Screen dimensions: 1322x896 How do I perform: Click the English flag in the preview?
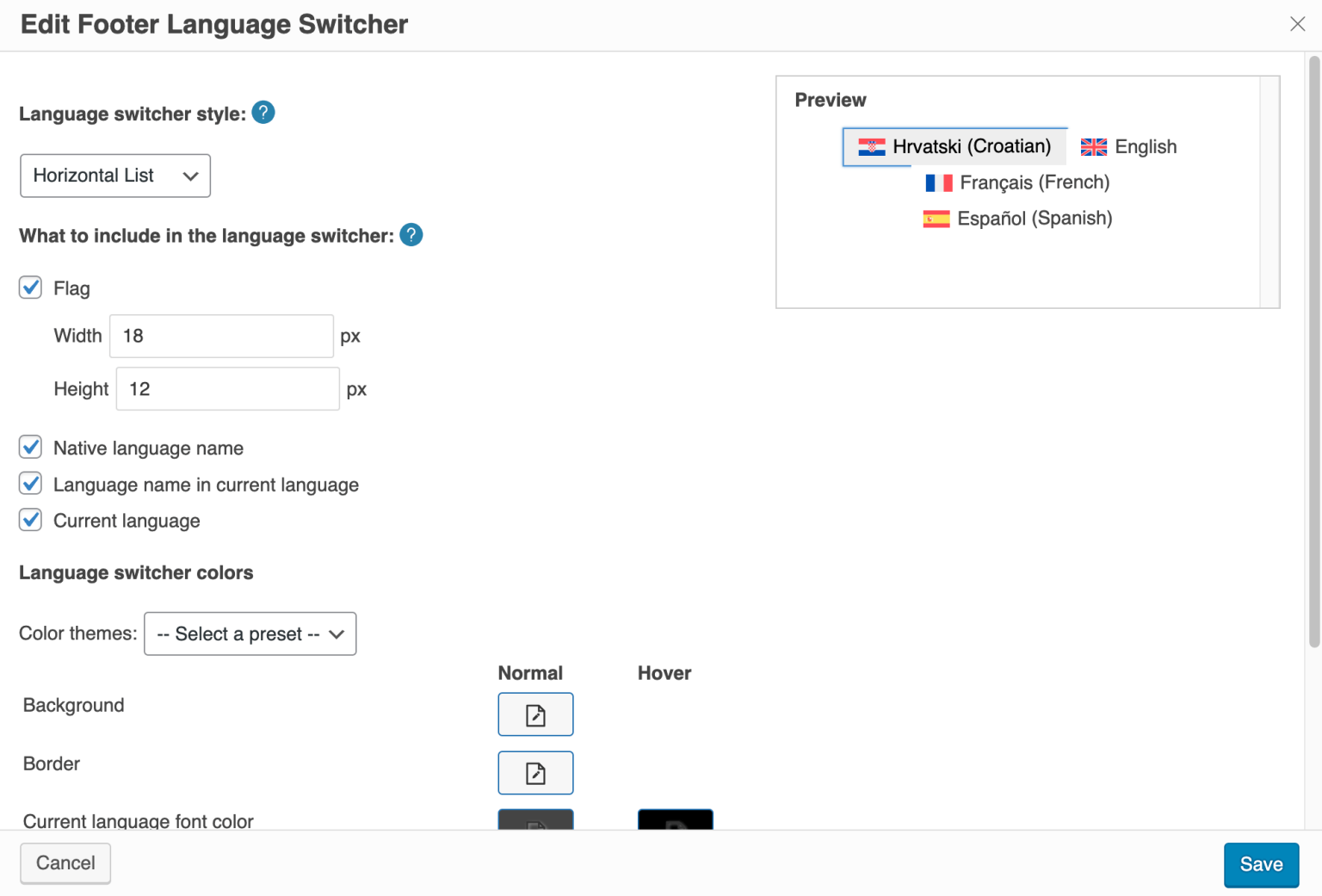coord(1092,146)
